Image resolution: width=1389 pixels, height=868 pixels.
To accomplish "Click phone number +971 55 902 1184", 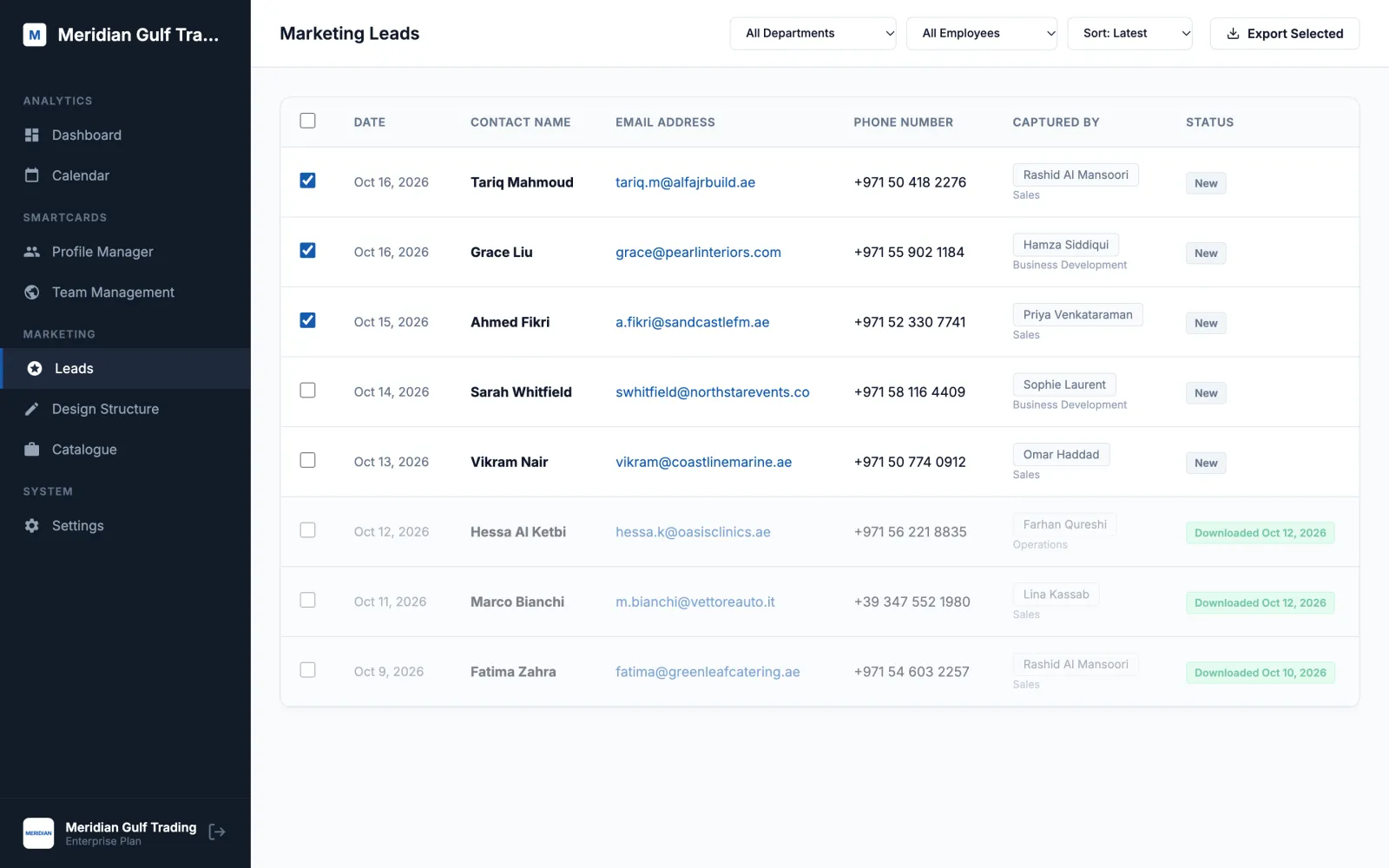I will (x=909, y=253).
